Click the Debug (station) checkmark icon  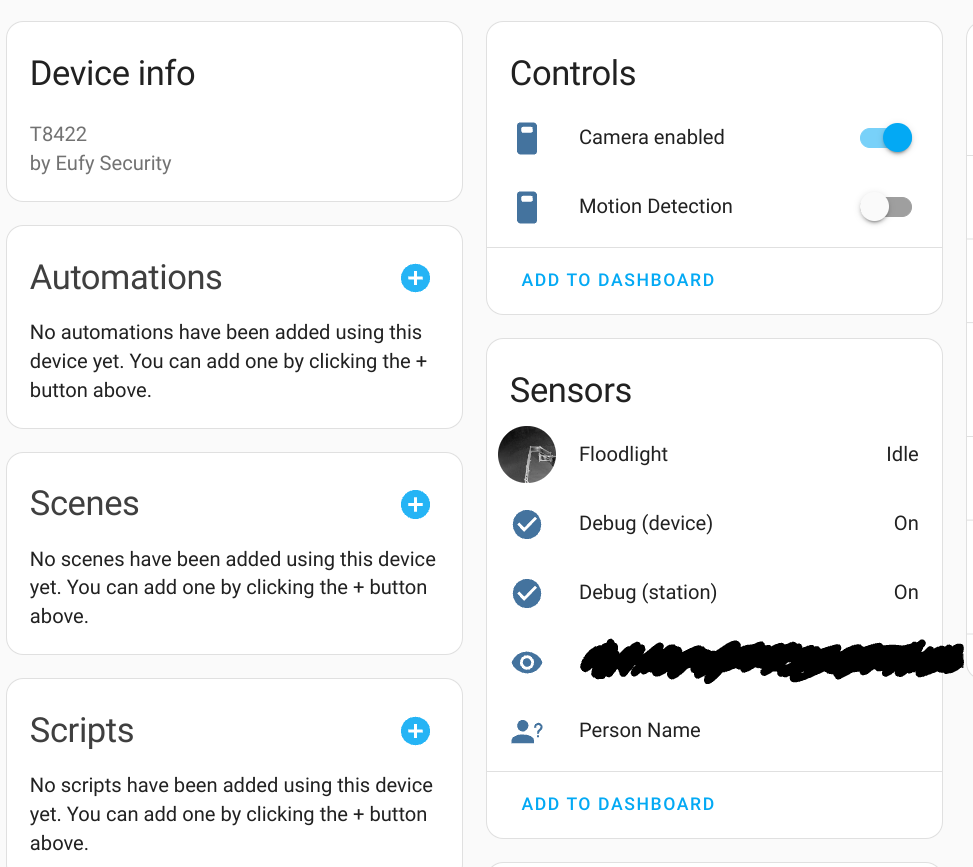(527, 593)
